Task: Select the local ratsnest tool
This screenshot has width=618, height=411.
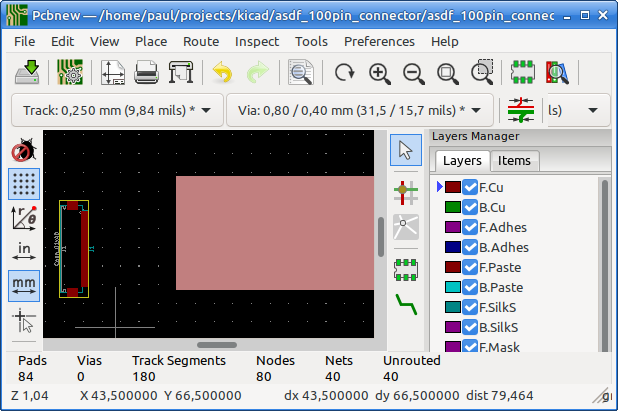Action: click(406, 227)
